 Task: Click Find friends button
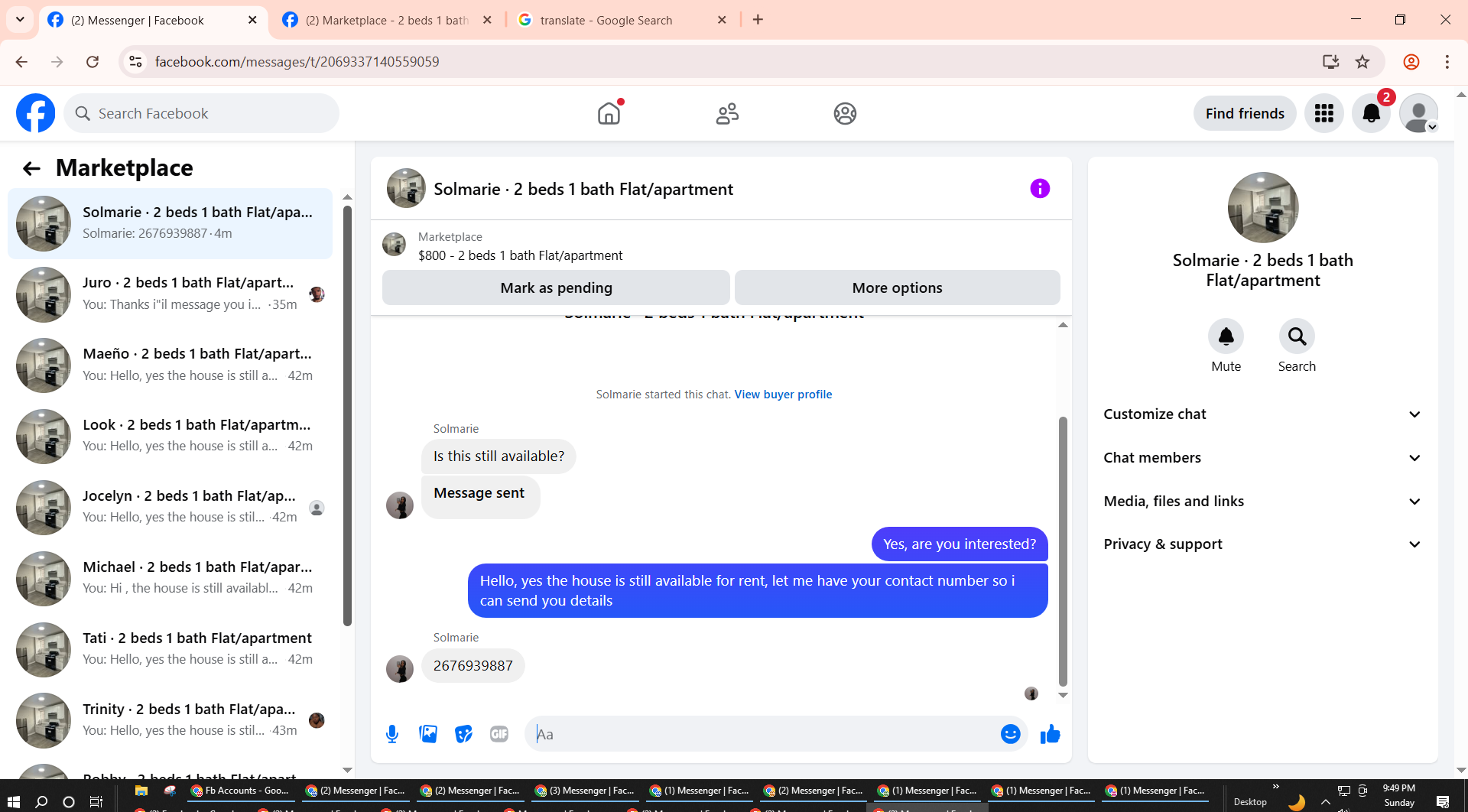1245,113
